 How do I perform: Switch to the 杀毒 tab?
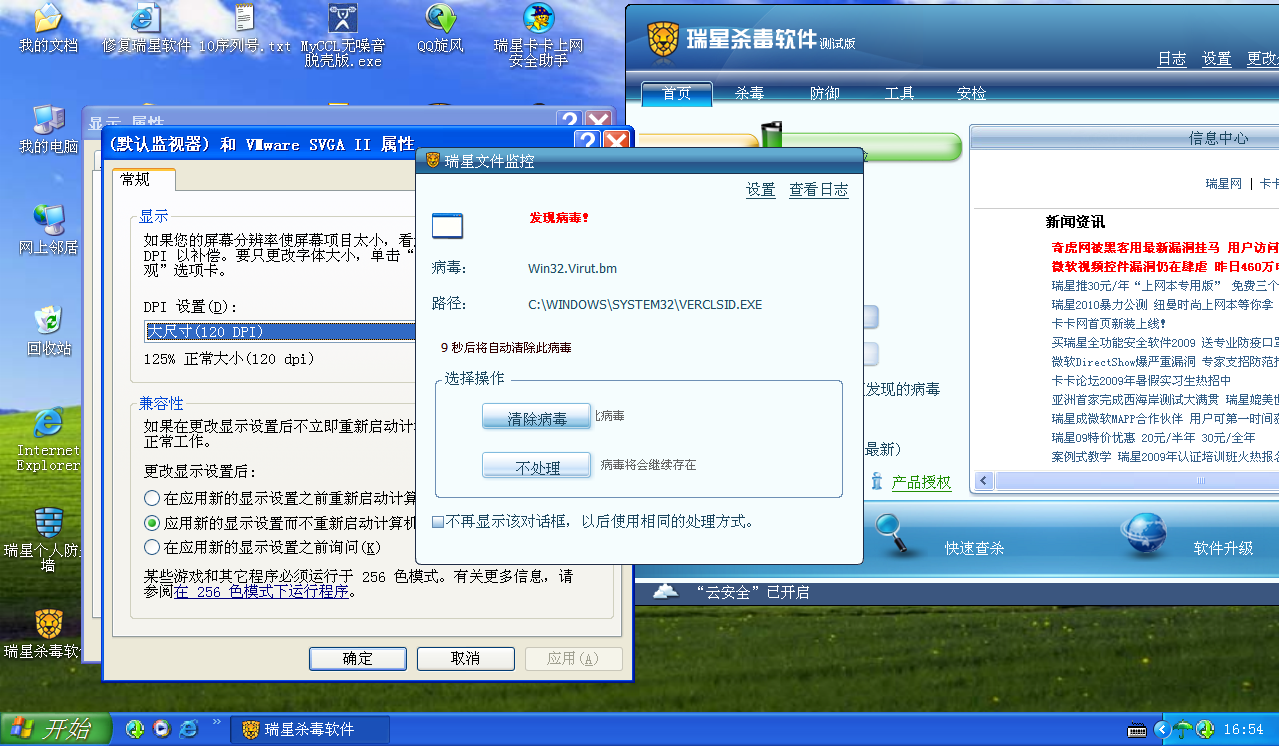point(750,93)
